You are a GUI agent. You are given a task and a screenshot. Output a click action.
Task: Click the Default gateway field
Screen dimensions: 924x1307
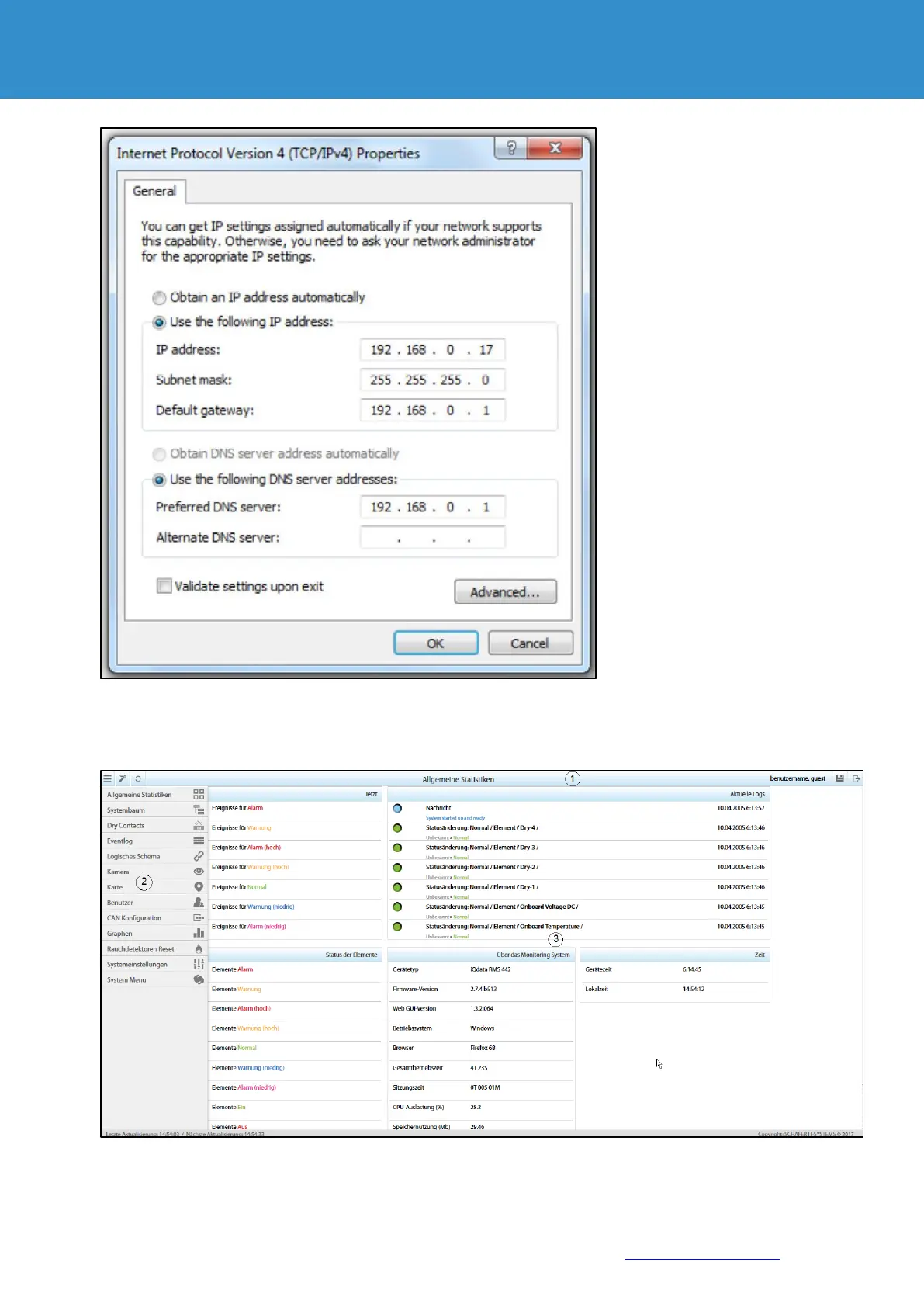pyautogui.click(x=433, y=411)
